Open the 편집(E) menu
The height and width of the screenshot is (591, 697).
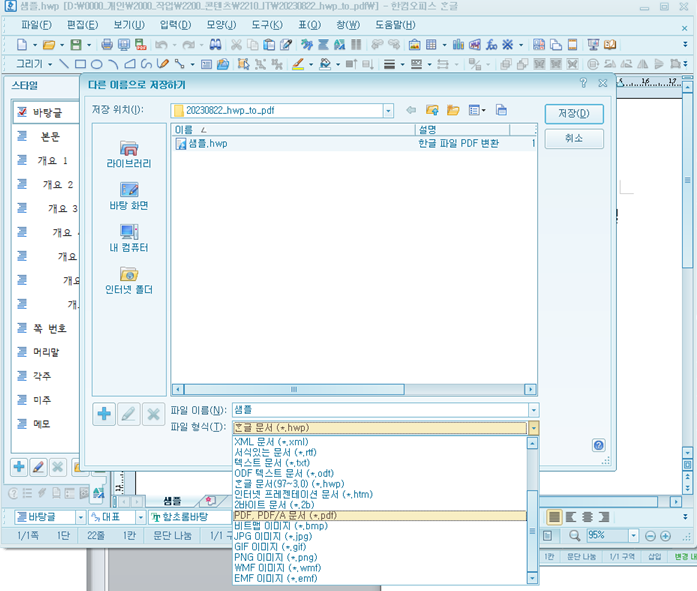pyautogui.click(x=82, y=25)
